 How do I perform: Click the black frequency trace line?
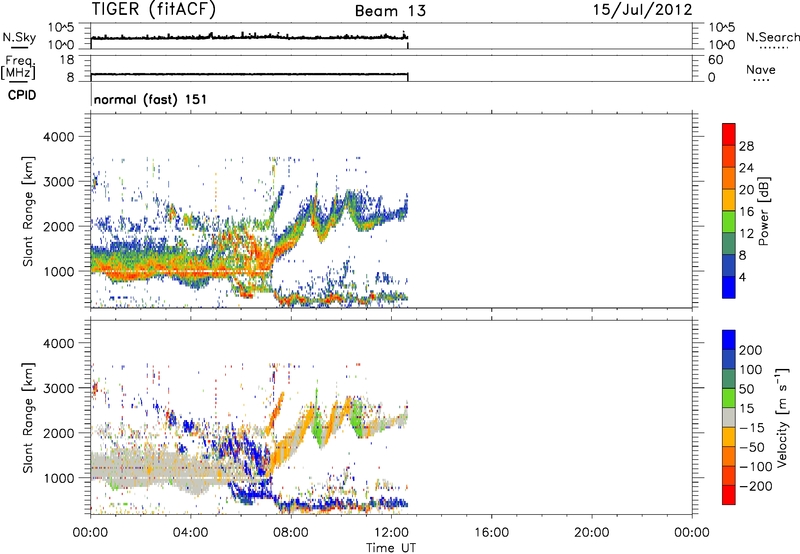[x=249, y=74]
